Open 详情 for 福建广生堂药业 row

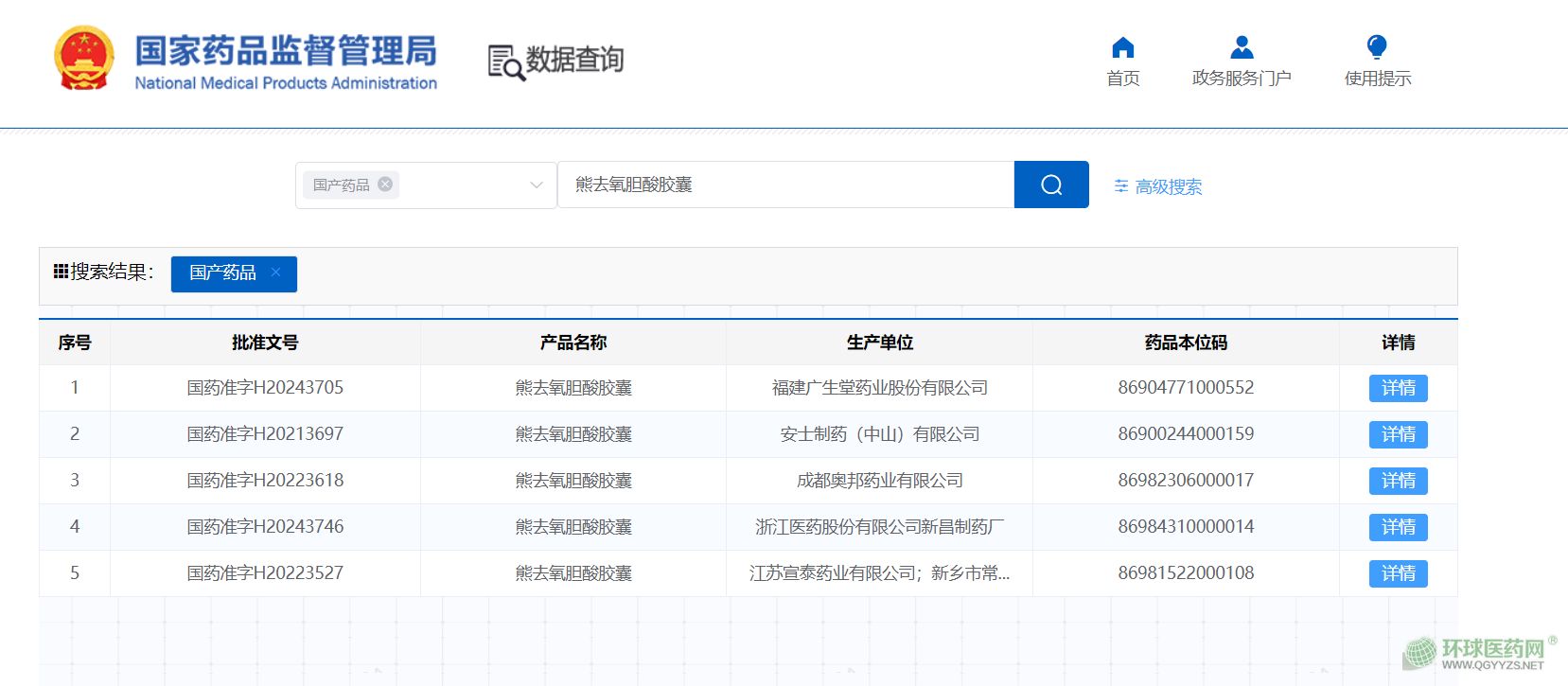pyautogui.click(x=1398, y=388)
